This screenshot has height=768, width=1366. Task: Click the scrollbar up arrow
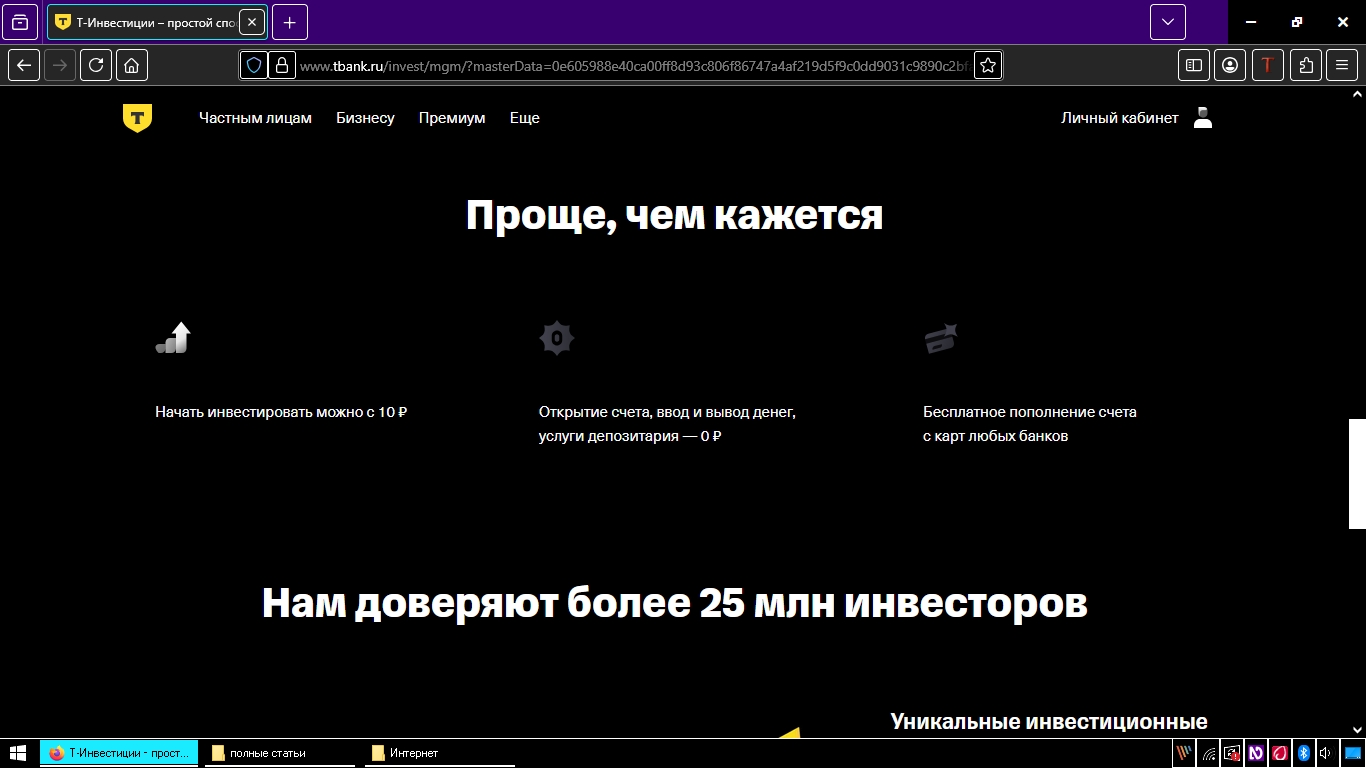pyautogui.click(x=1357, y=93)
